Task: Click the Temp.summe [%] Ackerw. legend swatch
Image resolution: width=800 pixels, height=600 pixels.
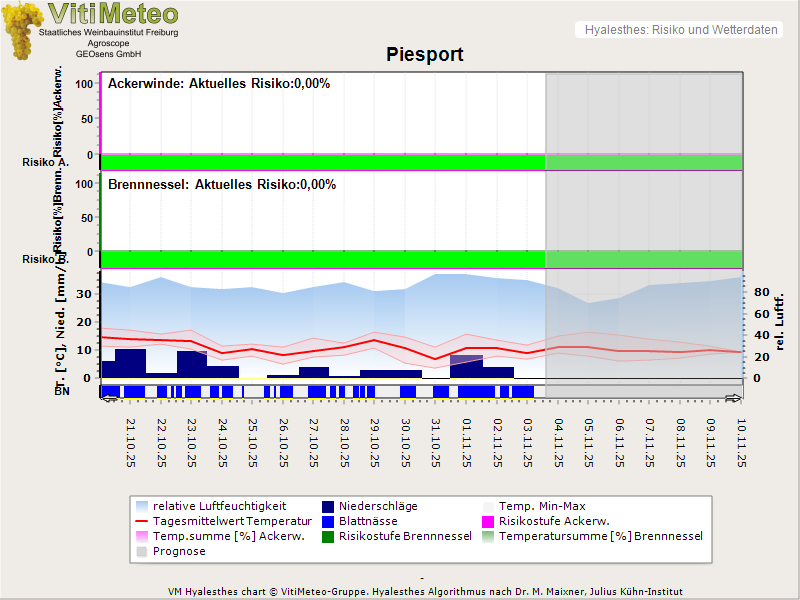Action: point(143,536)
